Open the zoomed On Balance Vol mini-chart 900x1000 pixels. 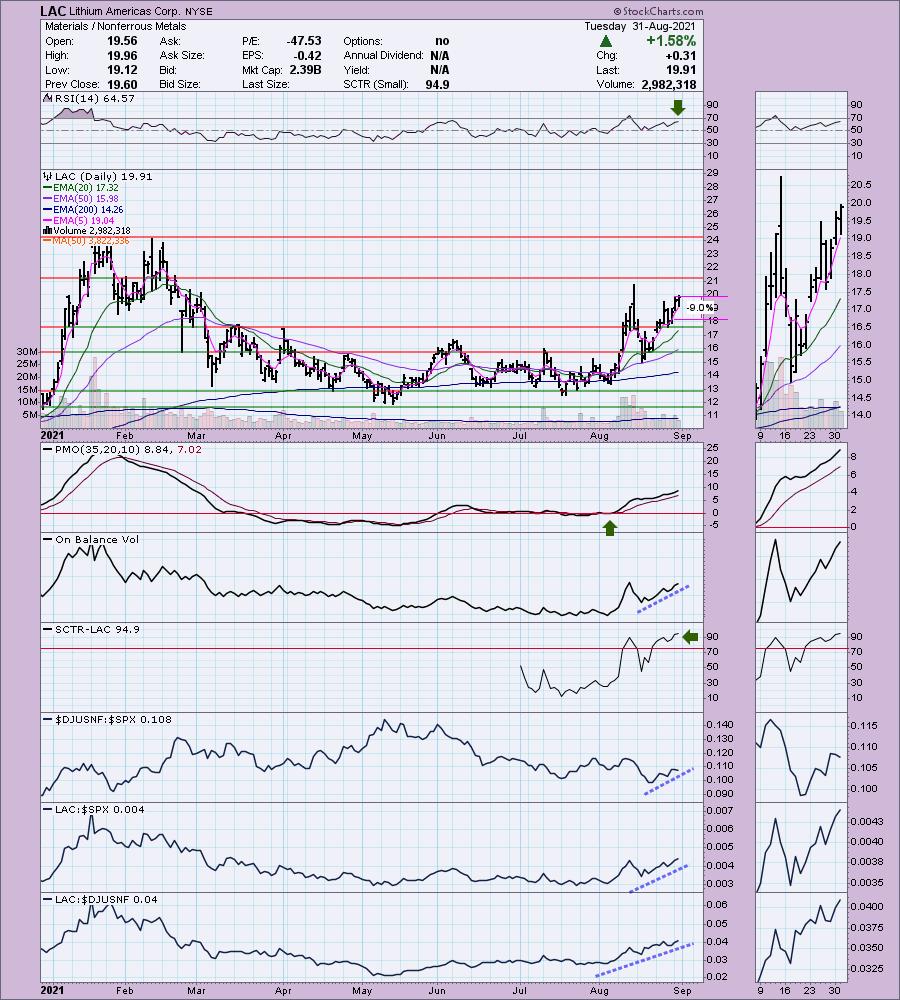[801, 578]
